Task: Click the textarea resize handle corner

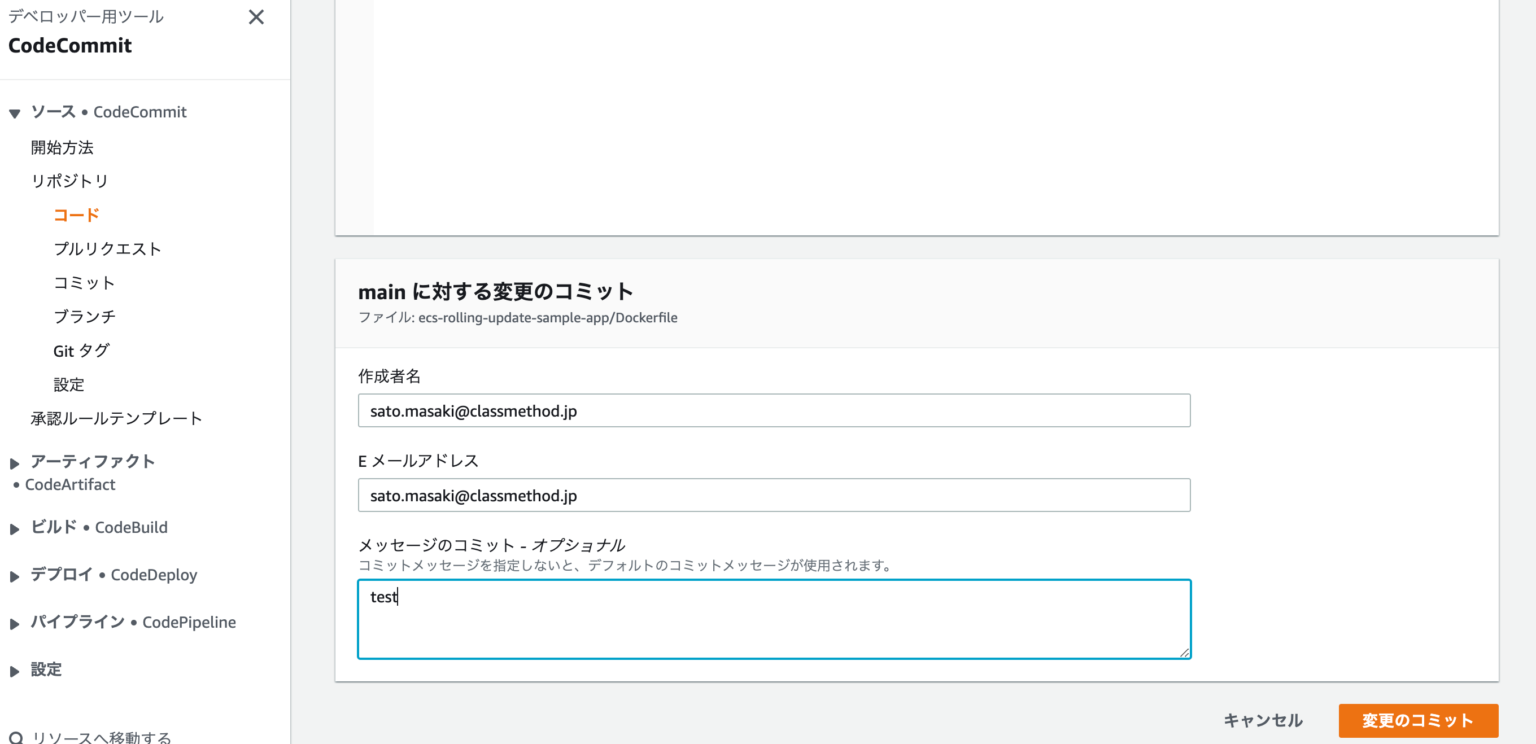Action: point(1184,652)
